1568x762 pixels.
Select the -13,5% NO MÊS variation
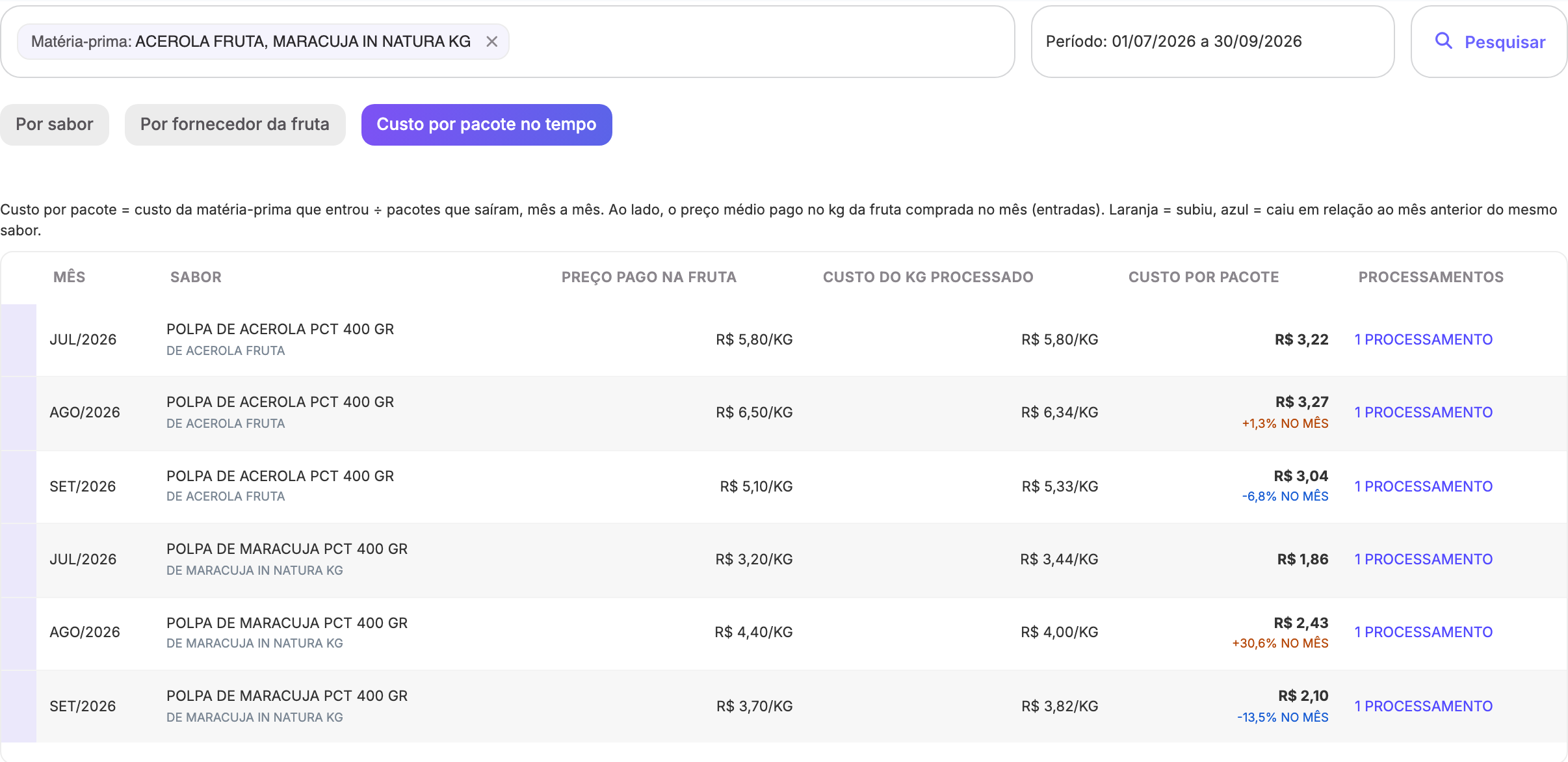tap(1283, 717)
